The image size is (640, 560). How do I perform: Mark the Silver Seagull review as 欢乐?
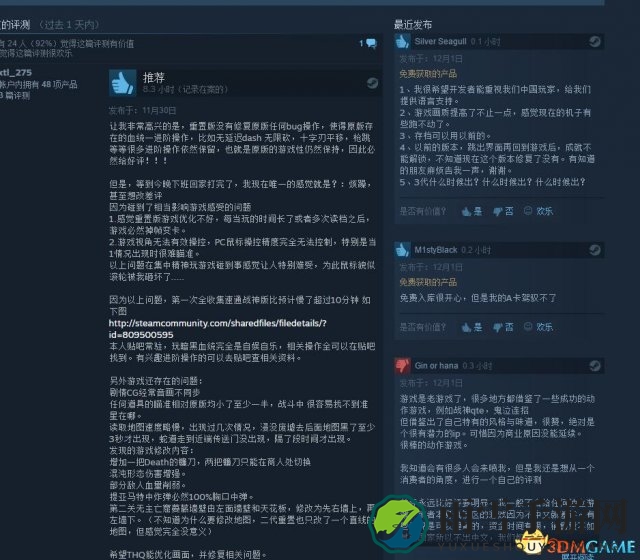coord(538,211)
